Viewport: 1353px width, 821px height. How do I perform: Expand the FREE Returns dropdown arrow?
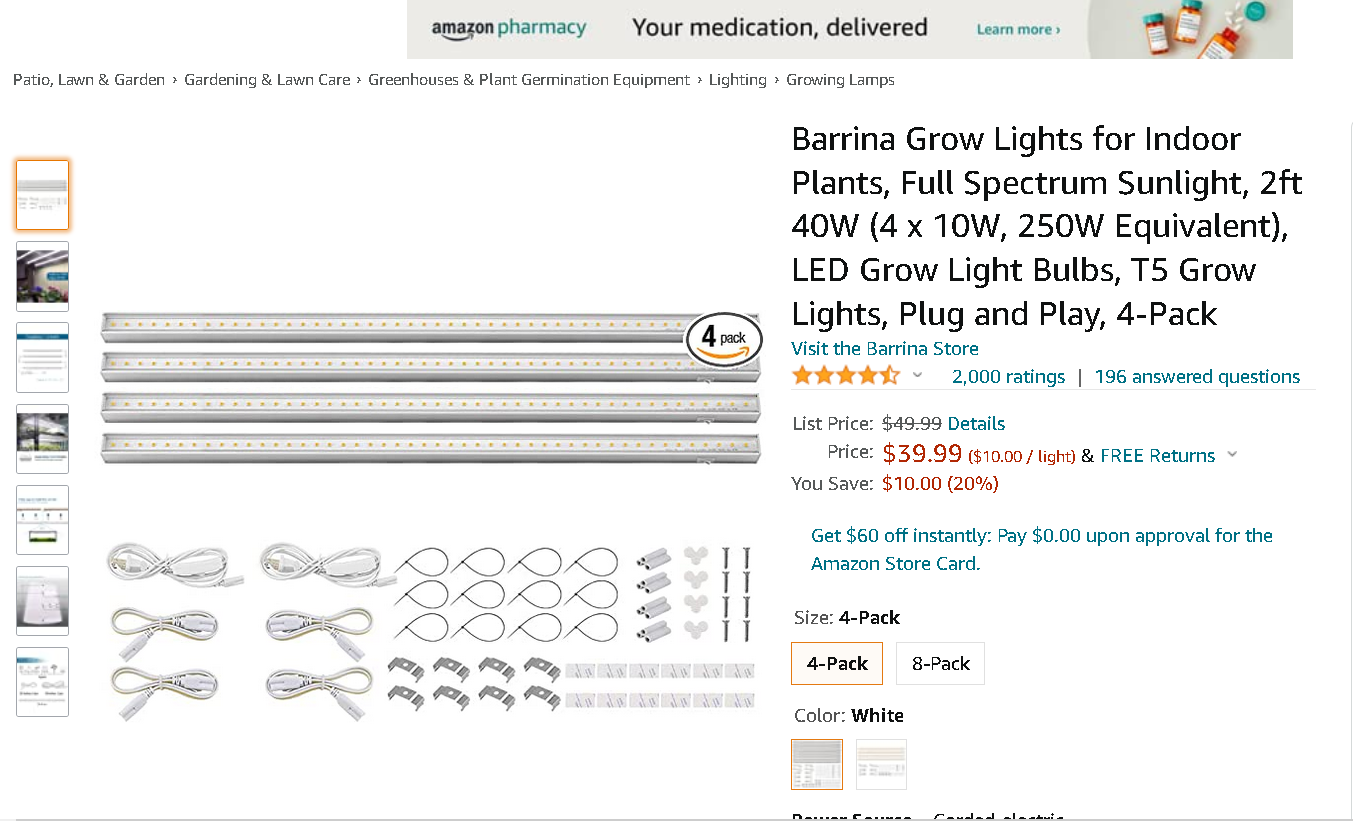1232,455
